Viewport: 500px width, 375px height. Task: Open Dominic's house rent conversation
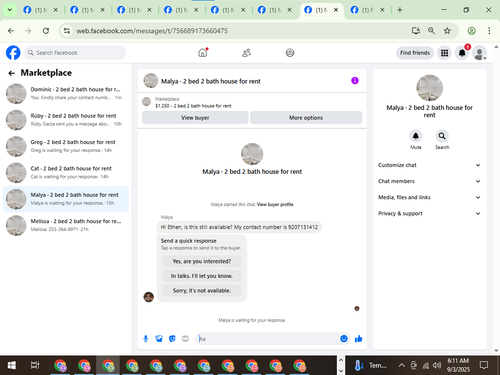coord(66,93)
